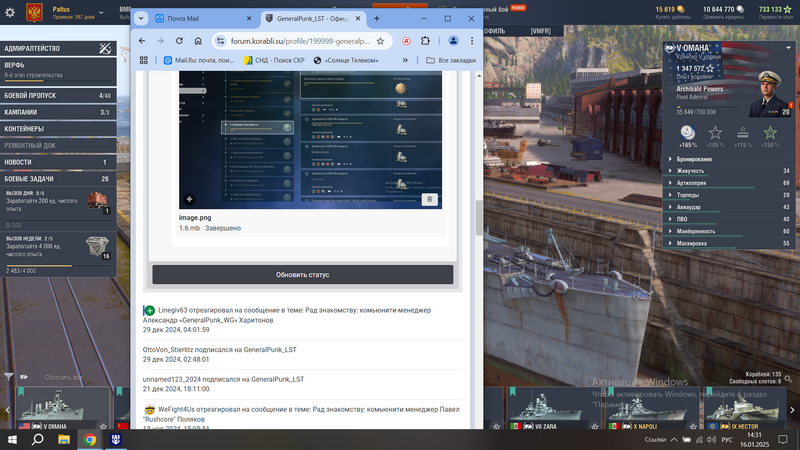
Task: Click the Обновить статус button
Action: pos(303,274)
